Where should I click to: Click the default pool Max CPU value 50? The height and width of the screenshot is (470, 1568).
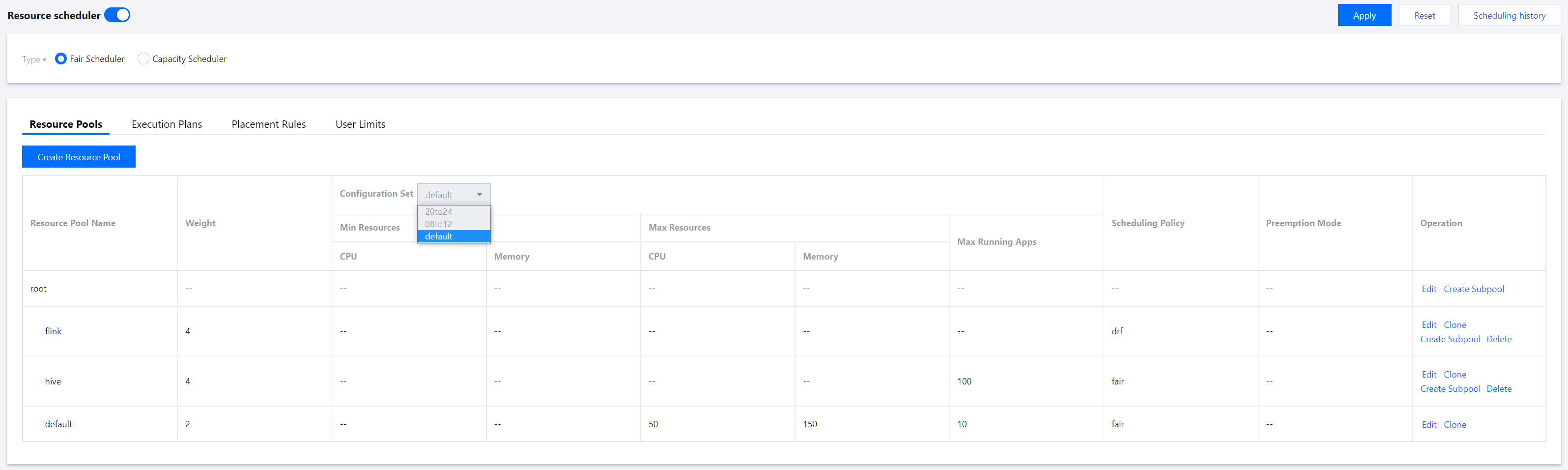(653, 424)
